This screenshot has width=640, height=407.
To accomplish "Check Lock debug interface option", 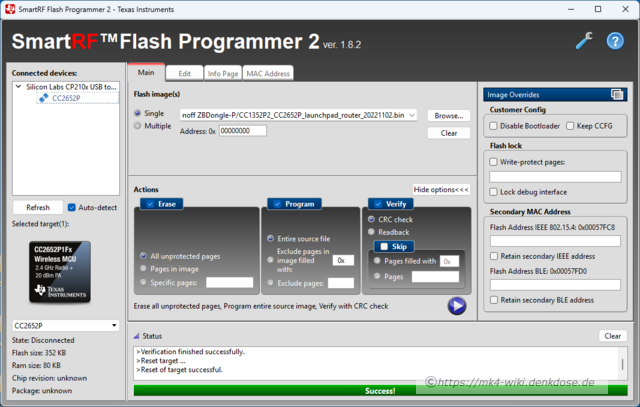I will coord(494,191).
